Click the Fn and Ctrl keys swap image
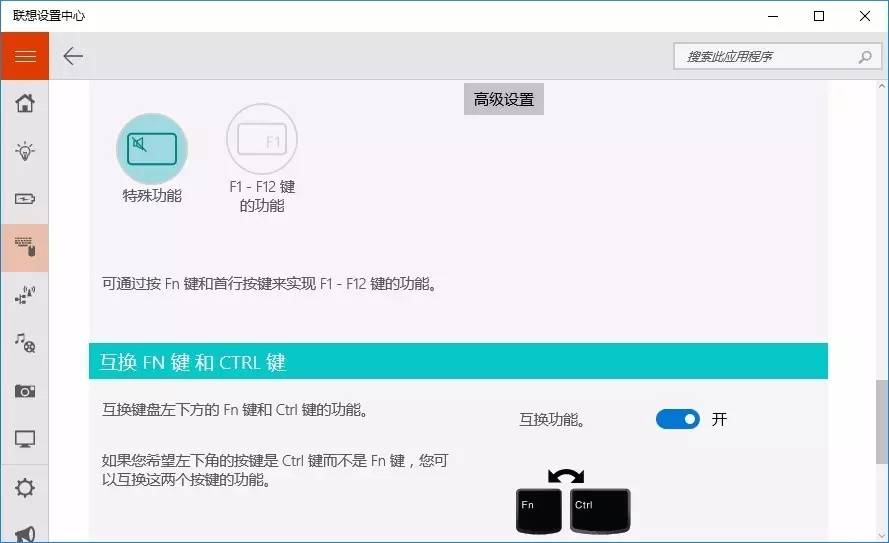Image resolution: width=889 pixels, height=543 pixels. coord(573,501)
